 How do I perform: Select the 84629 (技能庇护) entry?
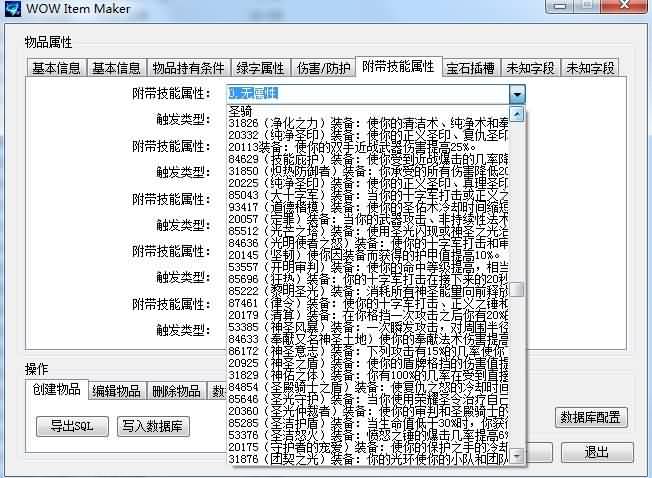pyautogui.click(x=368, y=159)
